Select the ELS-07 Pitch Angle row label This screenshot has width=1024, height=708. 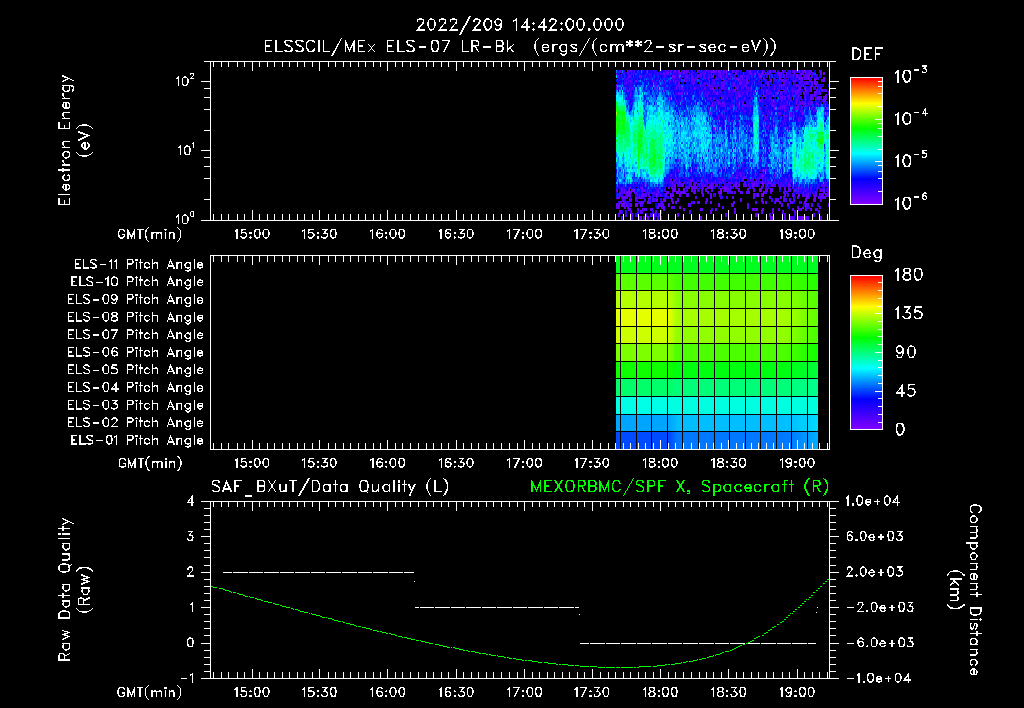[135, 335]
